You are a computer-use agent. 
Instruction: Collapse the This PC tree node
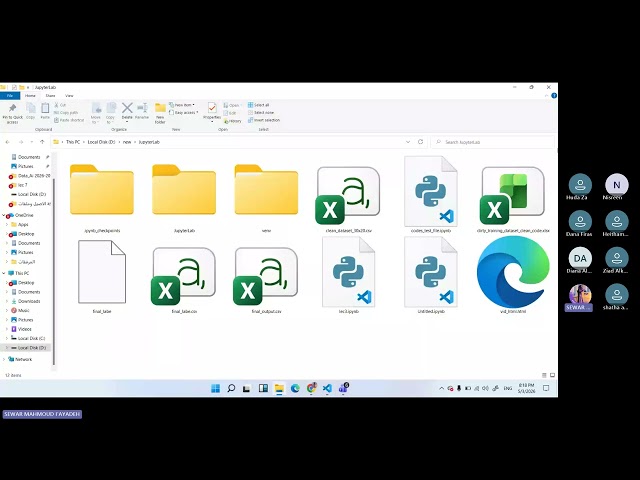[4, 273]
